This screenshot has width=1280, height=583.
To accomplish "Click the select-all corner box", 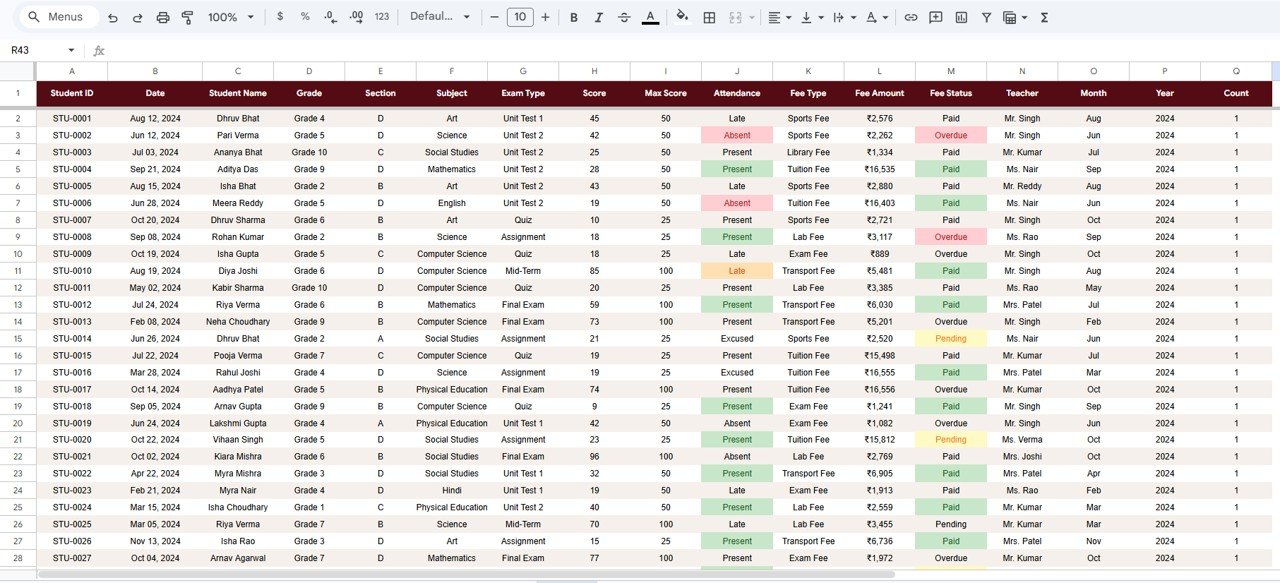I will (x=18, y=71).
